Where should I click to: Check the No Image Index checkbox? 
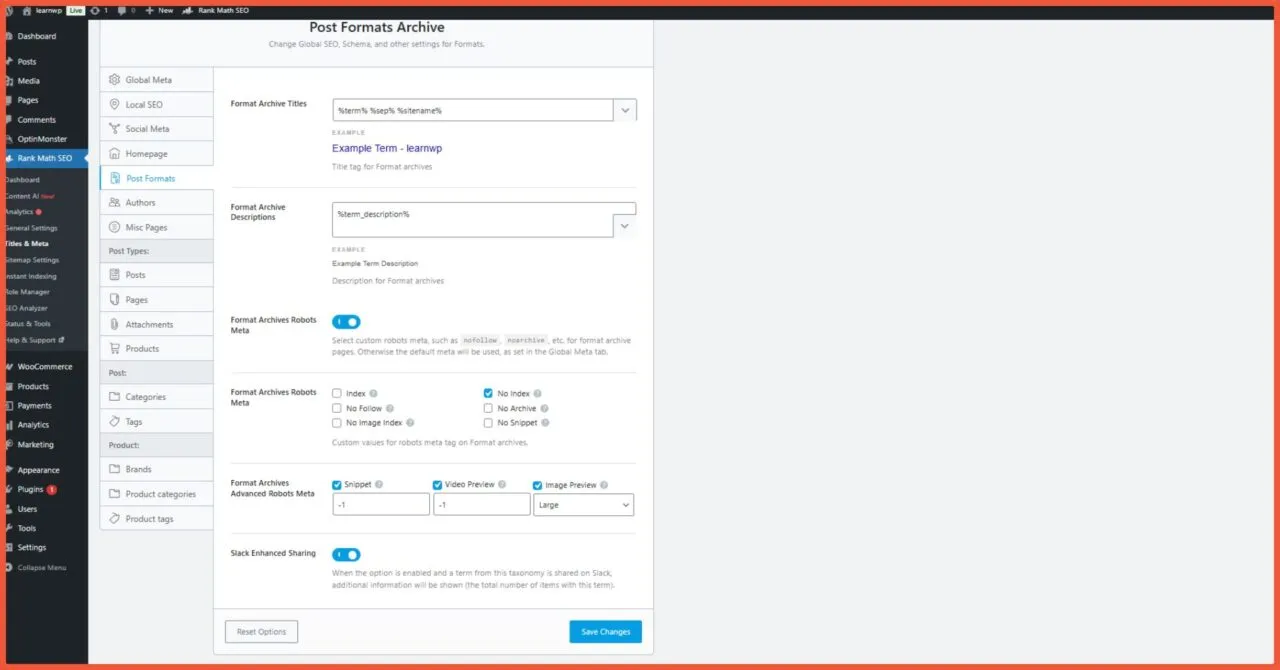337,423
